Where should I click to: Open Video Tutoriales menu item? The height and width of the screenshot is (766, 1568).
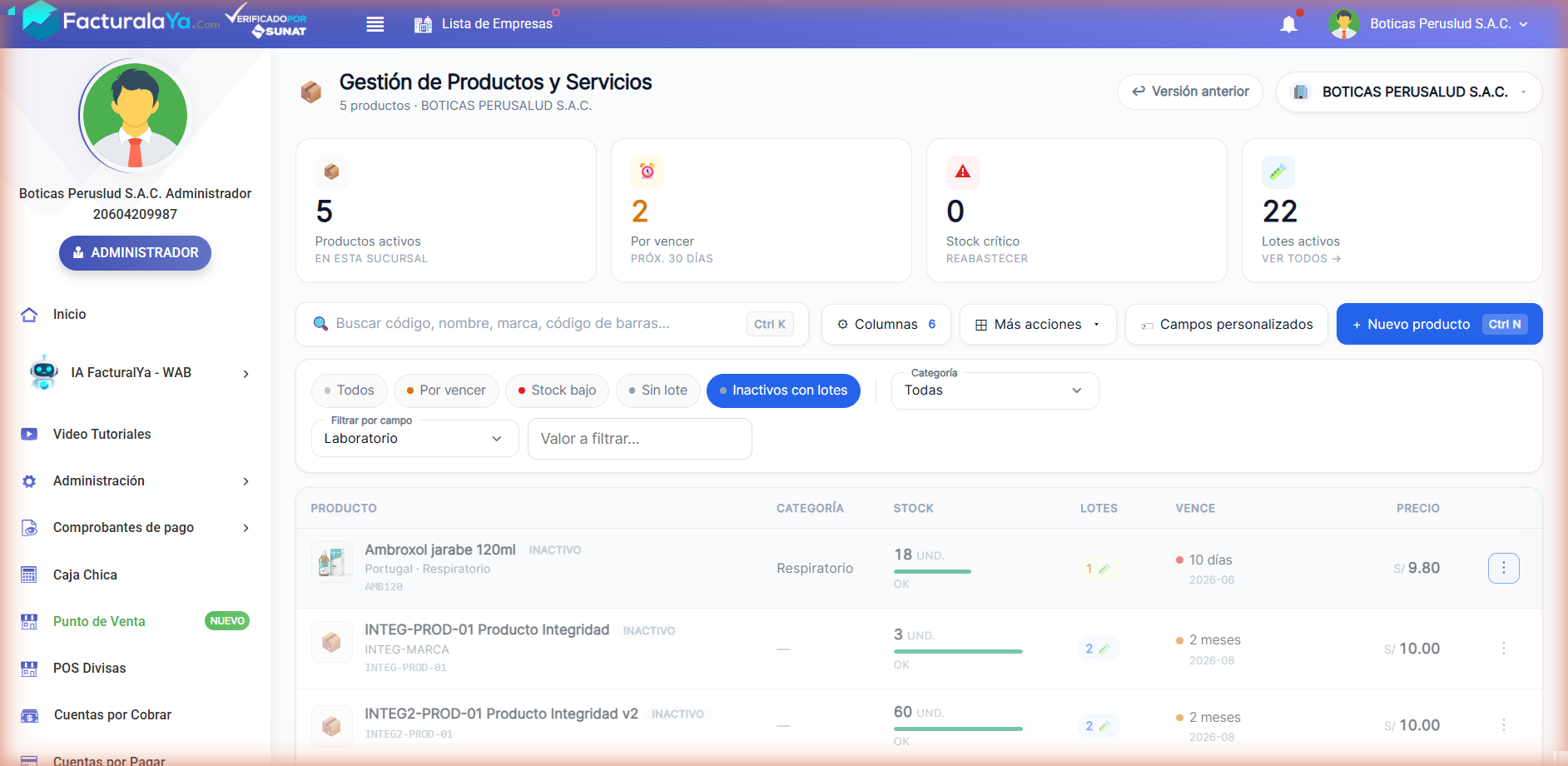pos(102,434)
